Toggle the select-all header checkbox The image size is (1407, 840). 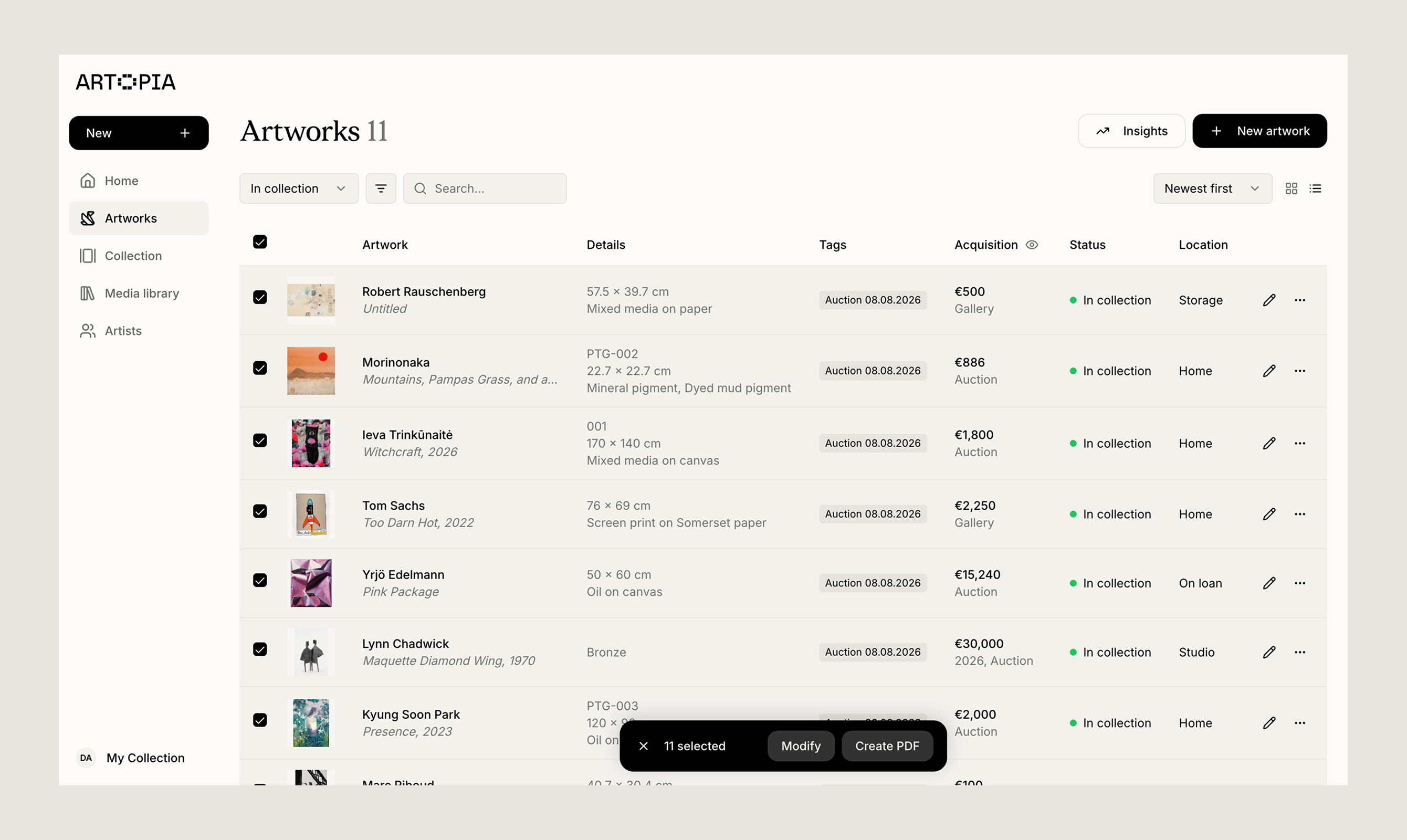(260, 241)
